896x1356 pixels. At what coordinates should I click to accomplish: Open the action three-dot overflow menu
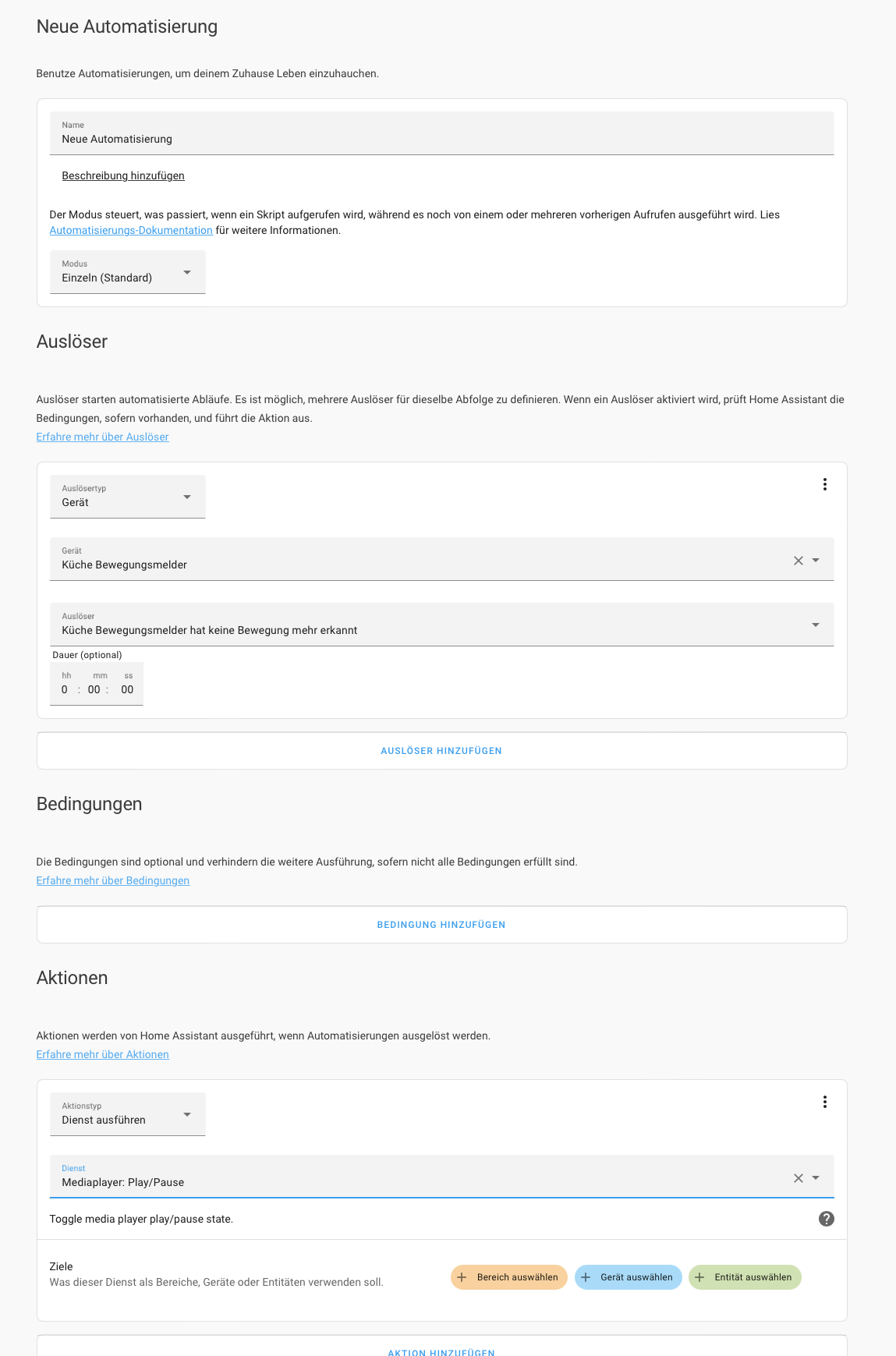pyautogui.click(x=824, y=1102)
